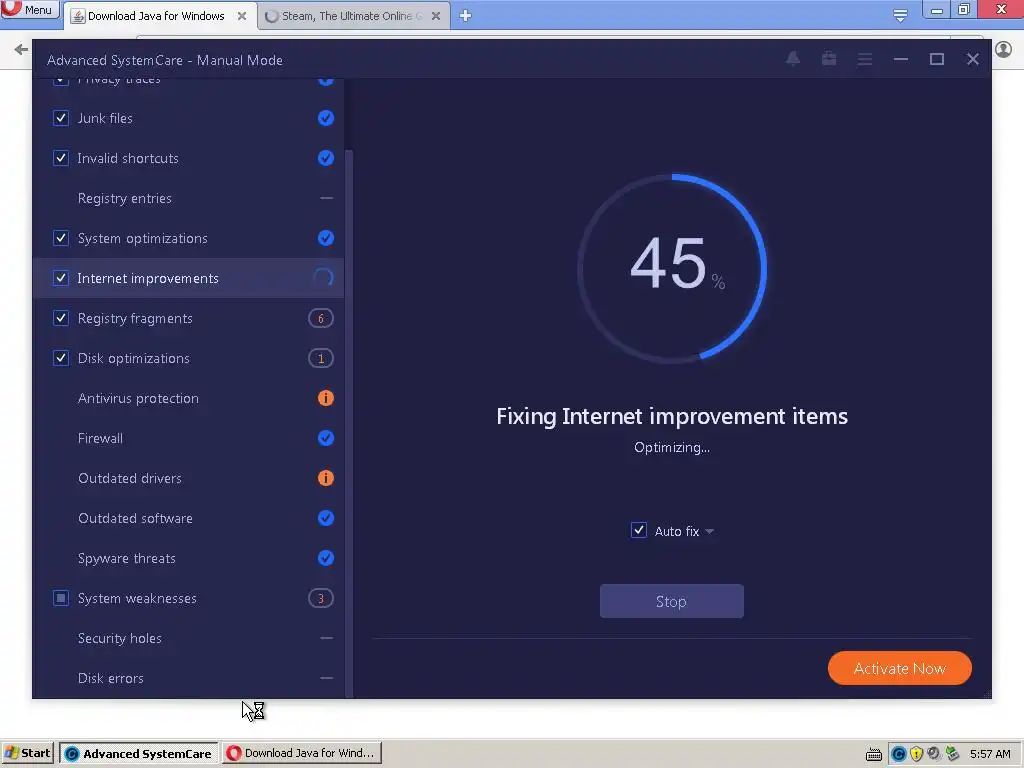Toggle the Auto fix checkbox
The height and width of the screenshot is (768, 1024).
639,530
